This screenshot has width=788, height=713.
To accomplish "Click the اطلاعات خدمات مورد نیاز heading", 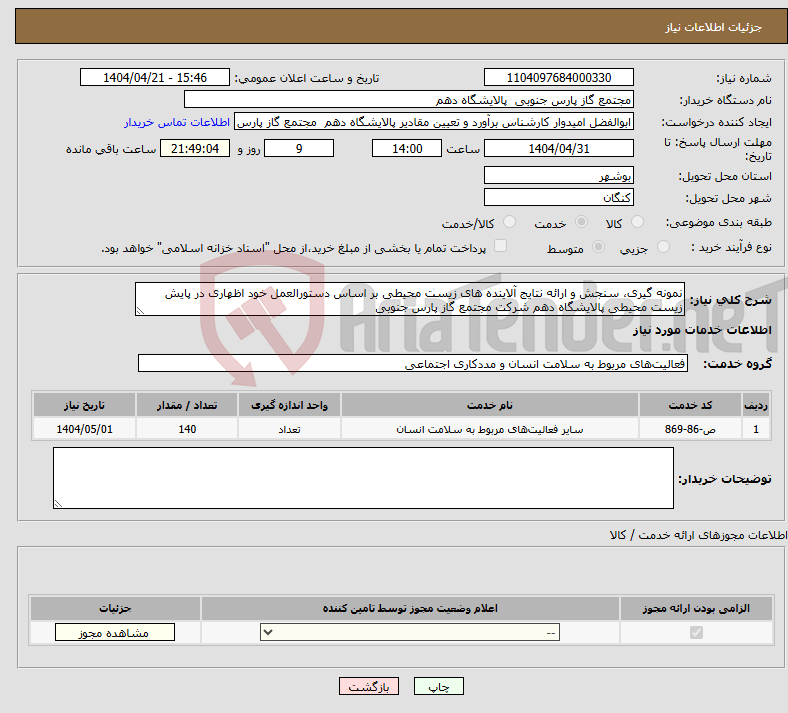I will click(702, 330).
